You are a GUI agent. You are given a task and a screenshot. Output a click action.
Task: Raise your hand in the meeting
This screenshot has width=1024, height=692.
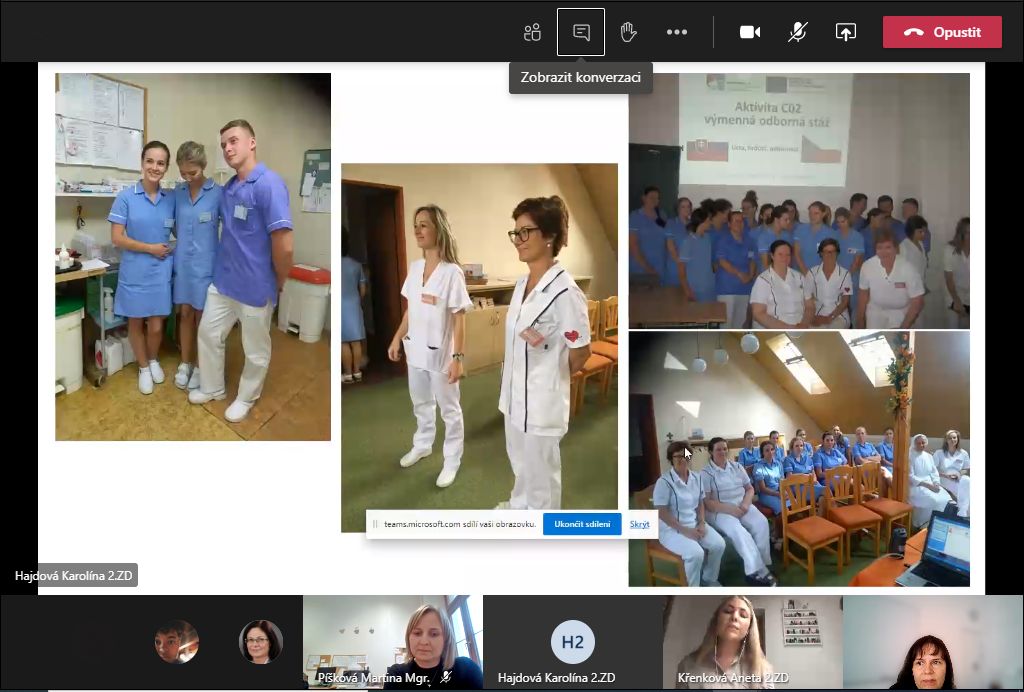click(628, 32)
